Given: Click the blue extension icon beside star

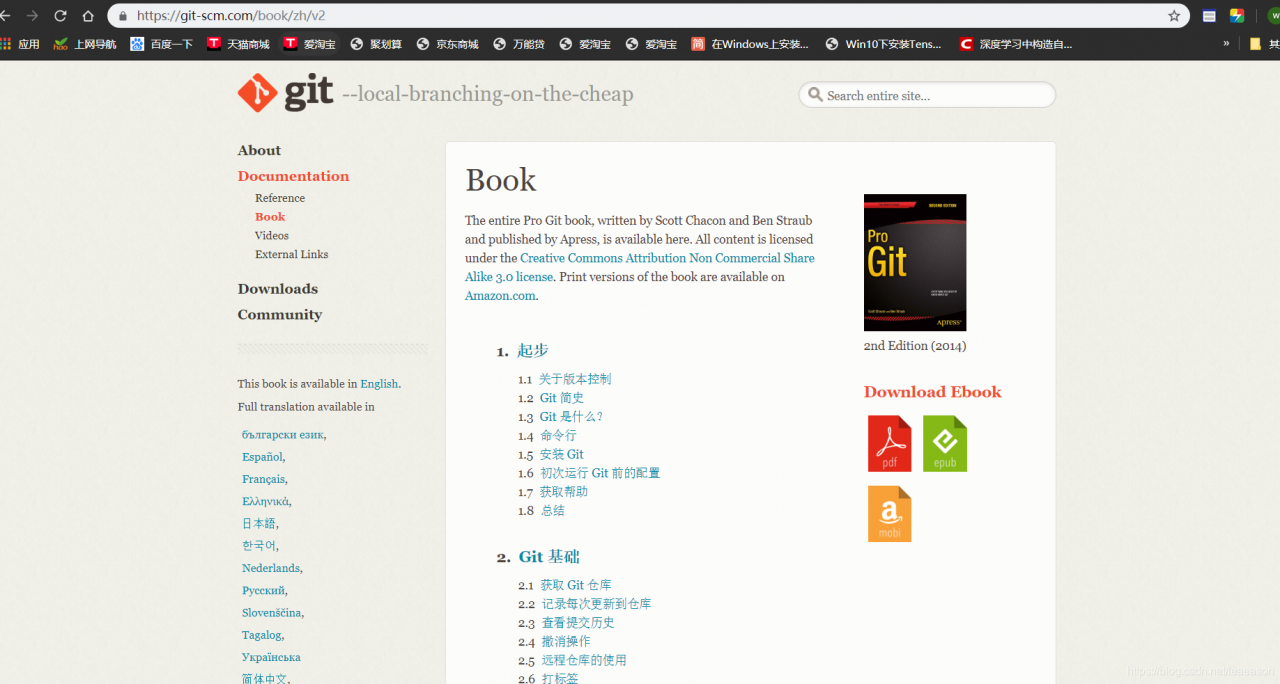Looking at the screenshot, I should 1209,16.
